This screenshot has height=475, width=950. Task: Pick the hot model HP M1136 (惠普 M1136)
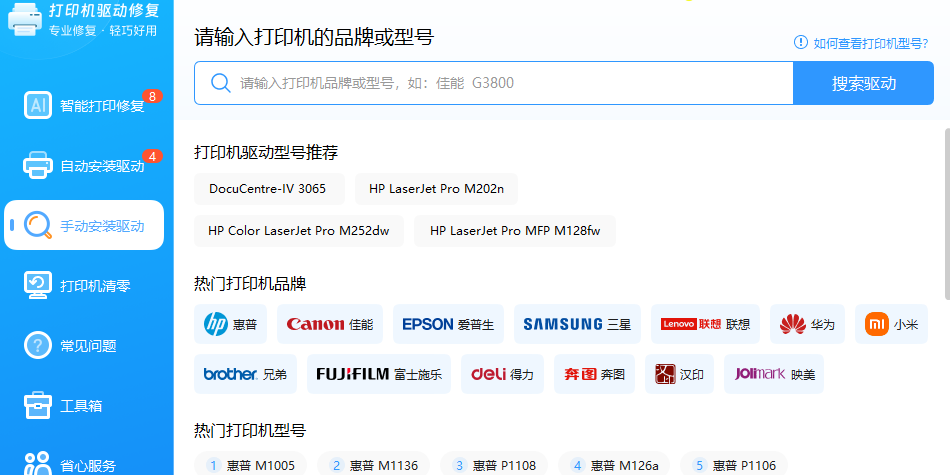(373, 465)
